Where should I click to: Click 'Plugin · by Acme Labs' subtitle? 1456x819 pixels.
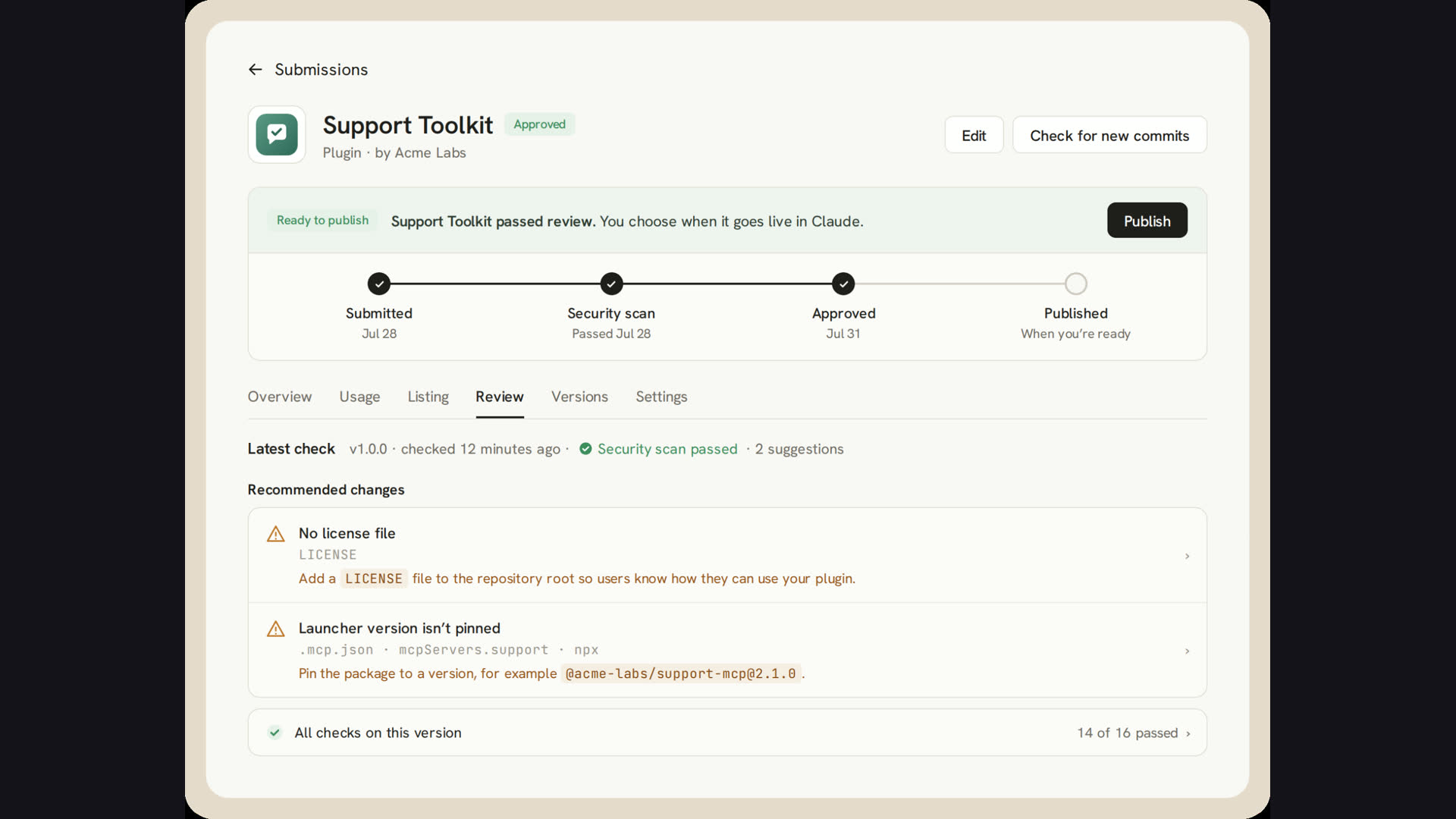click(x=394, y=152)
